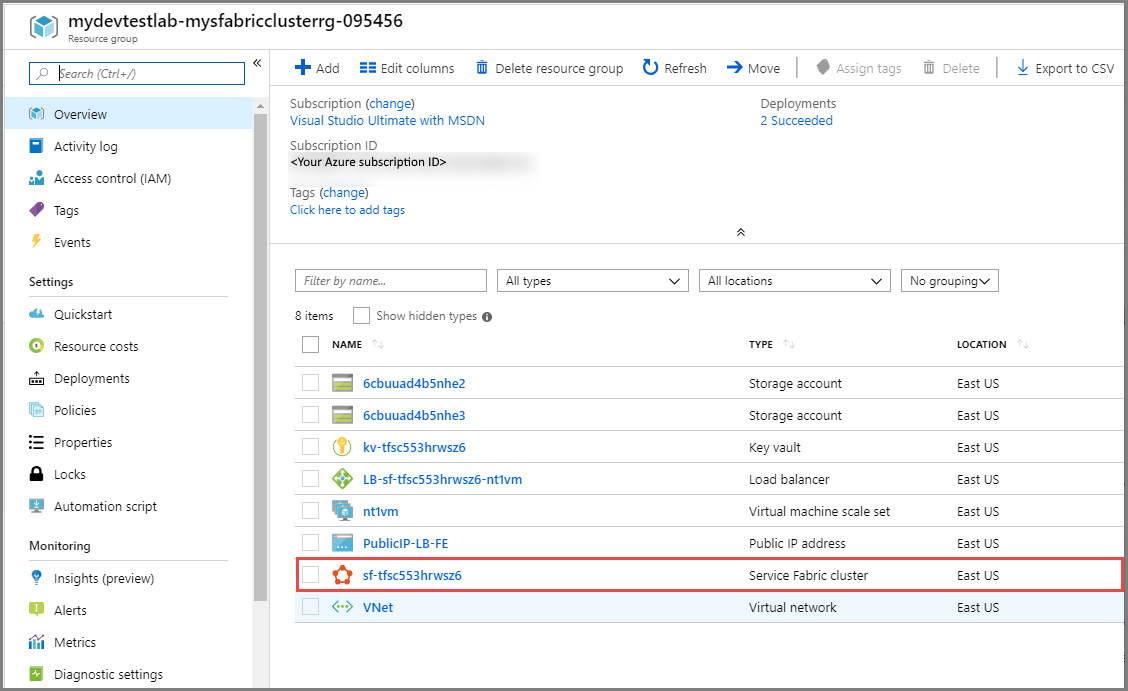Click the Activity log book icon

click(36, 146)
